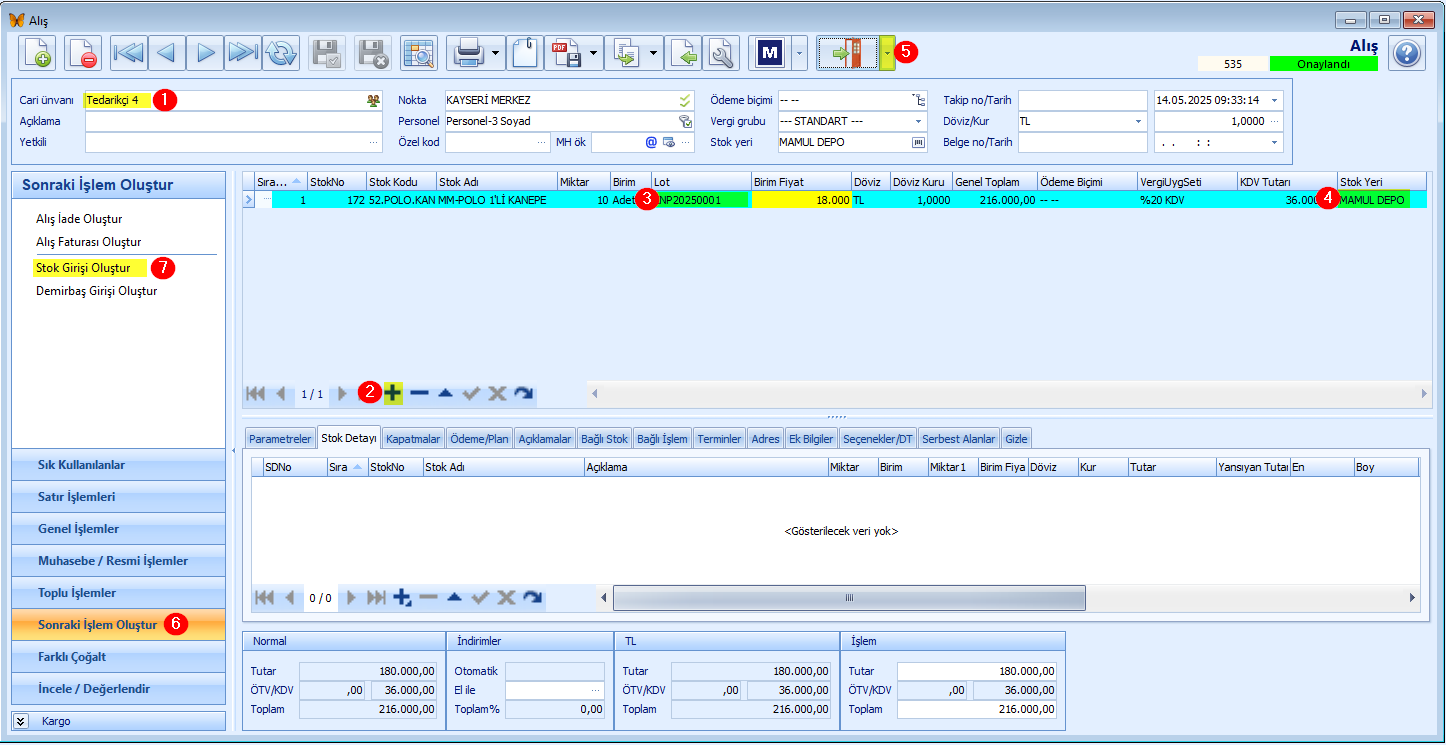Delete the record via the red-minus document icon
Image resolution: width=1446 pixels, height=745 pixels.
click(x=83, y=52)
